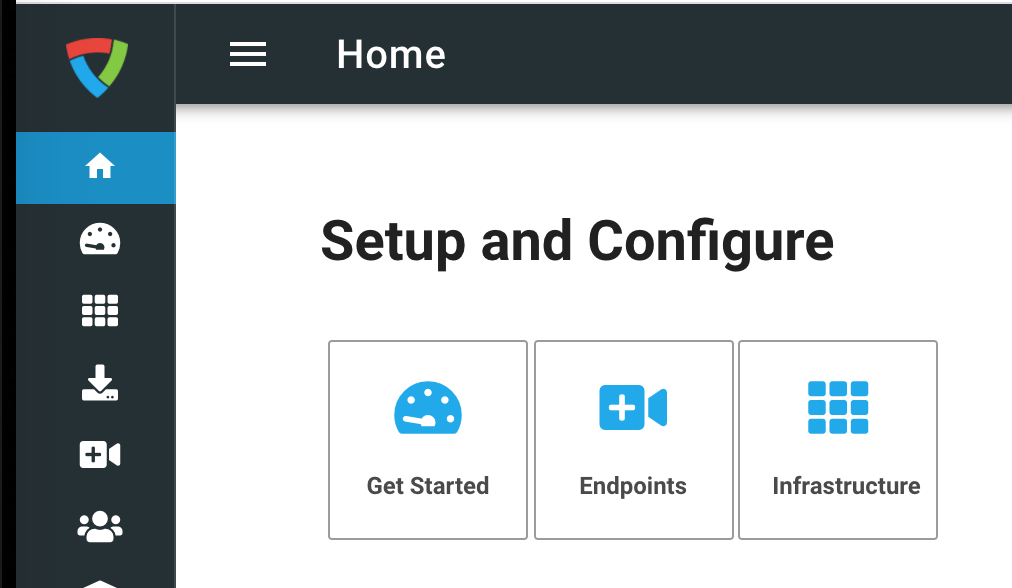Click the Endpoints text label
The image size is (1012, 588).
tap(633, 487)
